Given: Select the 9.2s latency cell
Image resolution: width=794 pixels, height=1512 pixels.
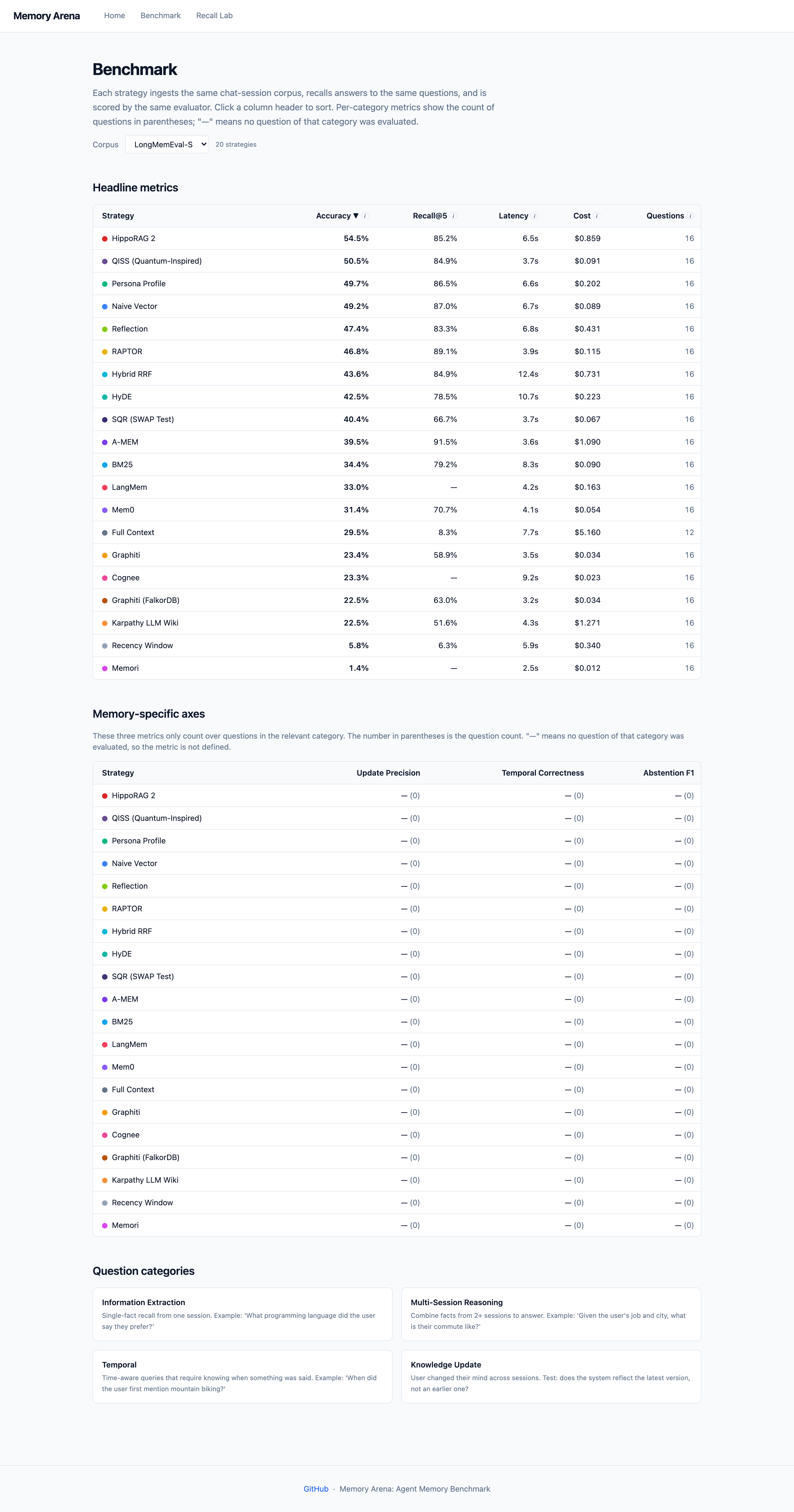Looking at the screenshot, I should tap(530, 578).
